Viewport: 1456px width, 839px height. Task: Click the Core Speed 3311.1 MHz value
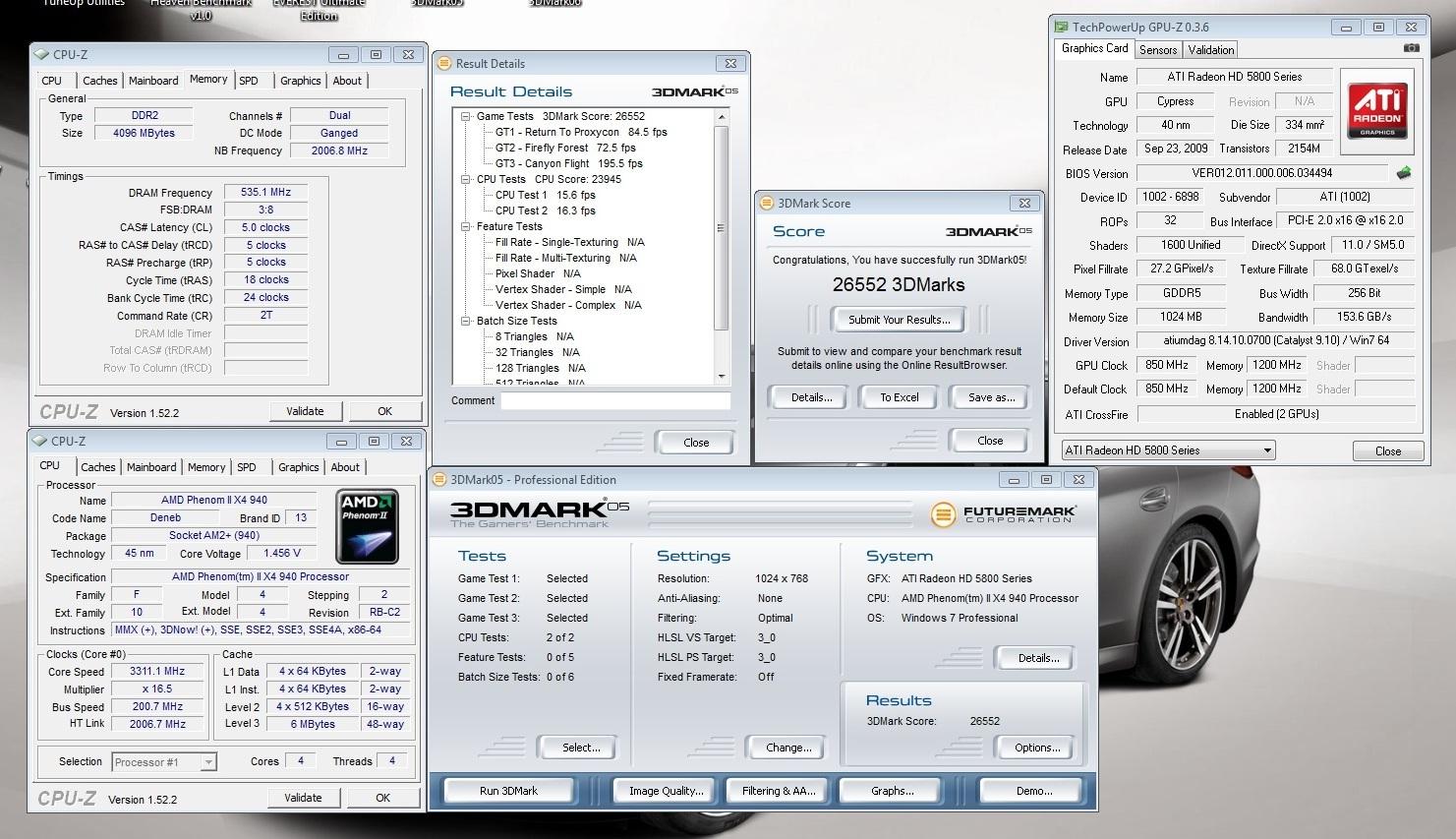157,672
